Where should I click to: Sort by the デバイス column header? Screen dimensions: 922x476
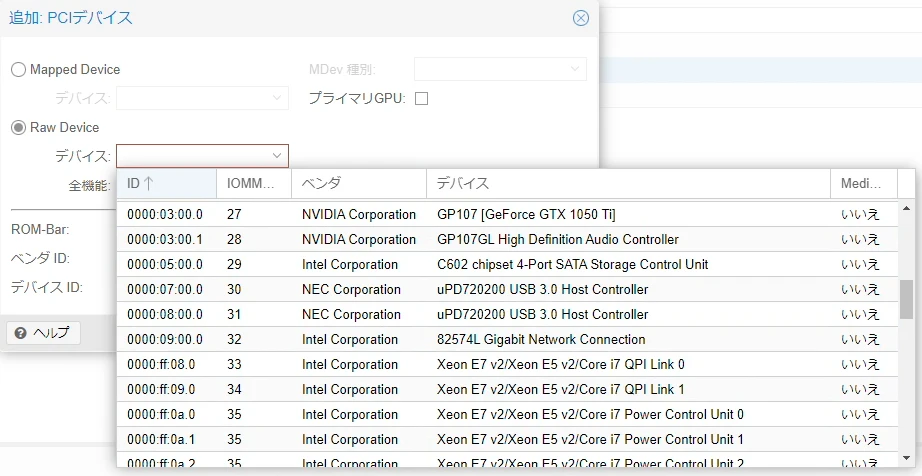(628, 183)
